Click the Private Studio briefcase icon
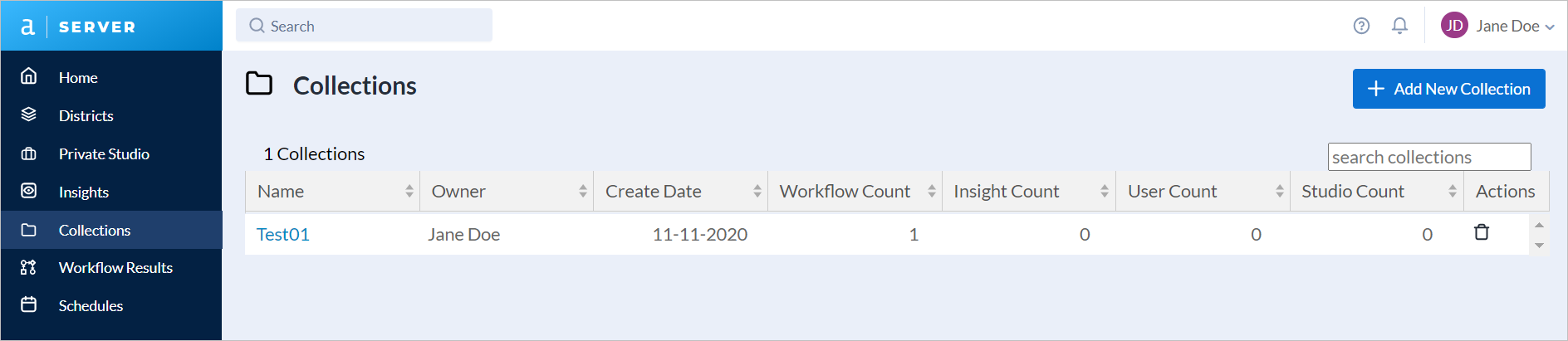 click(29, 153)
